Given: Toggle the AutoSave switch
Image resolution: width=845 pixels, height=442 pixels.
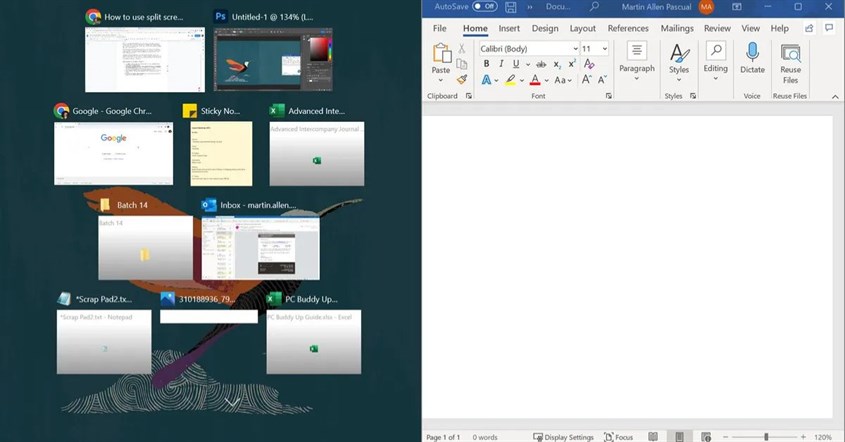Looking at the screenshot, I should coord(484,7).
